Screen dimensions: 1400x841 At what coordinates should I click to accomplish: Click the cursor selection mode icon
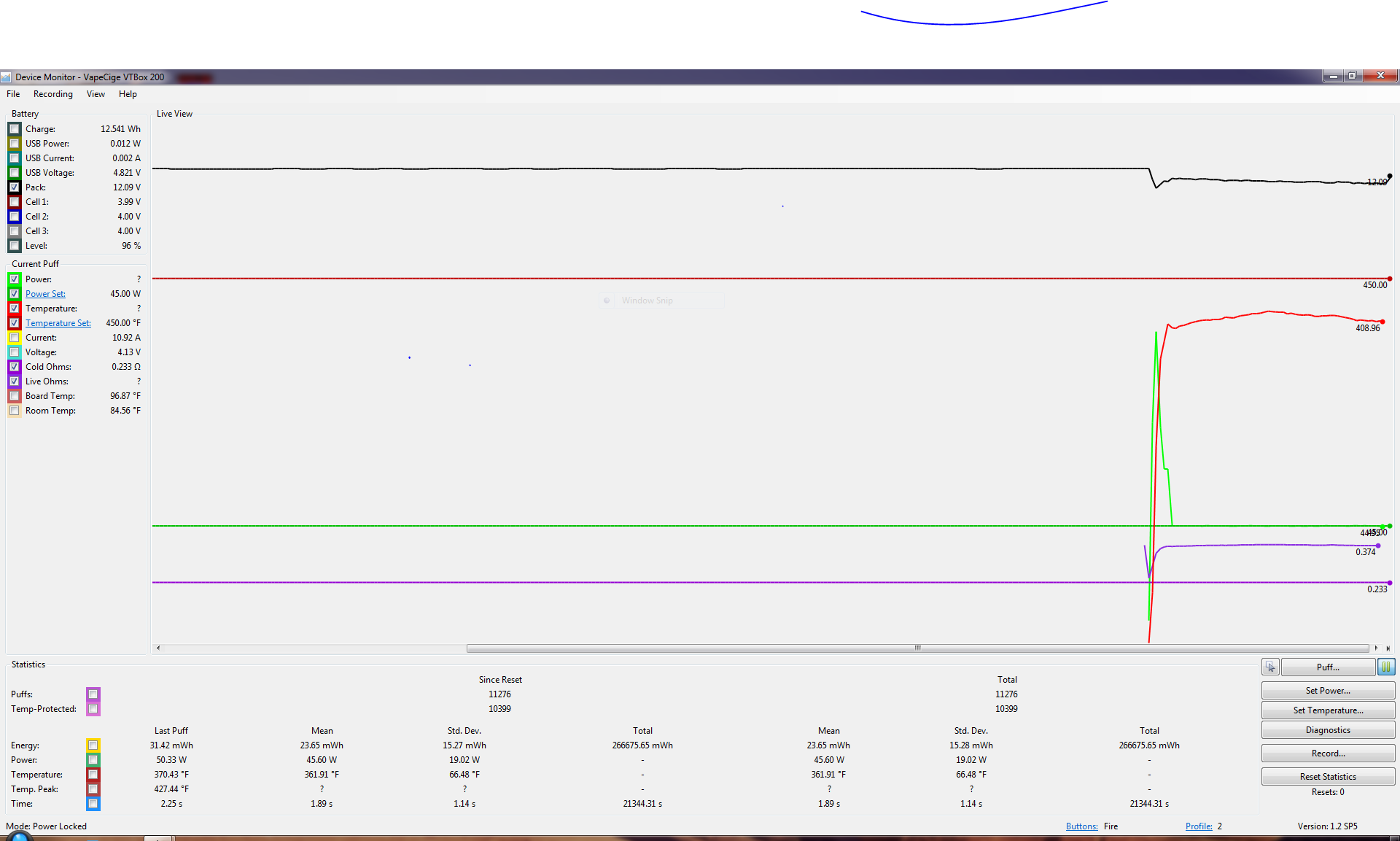1270,667
